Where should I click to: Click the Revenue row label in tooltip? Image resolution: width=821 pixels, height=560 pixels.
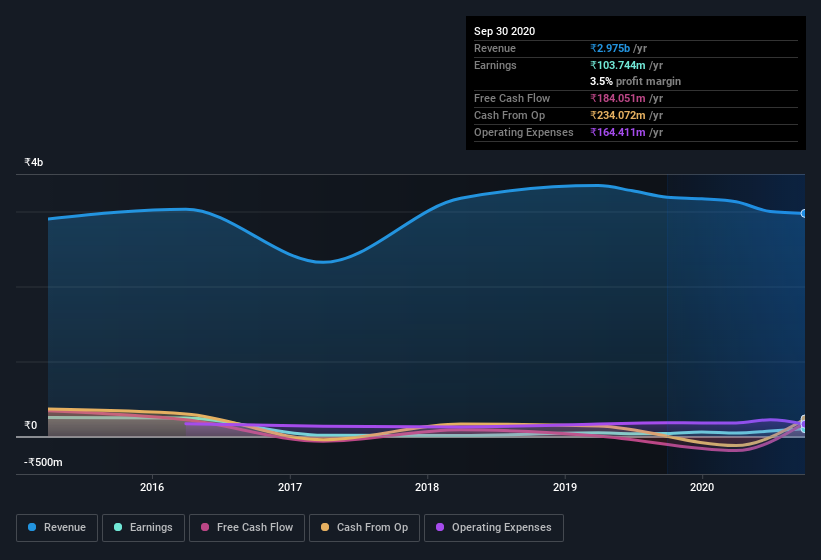(495, 48)
